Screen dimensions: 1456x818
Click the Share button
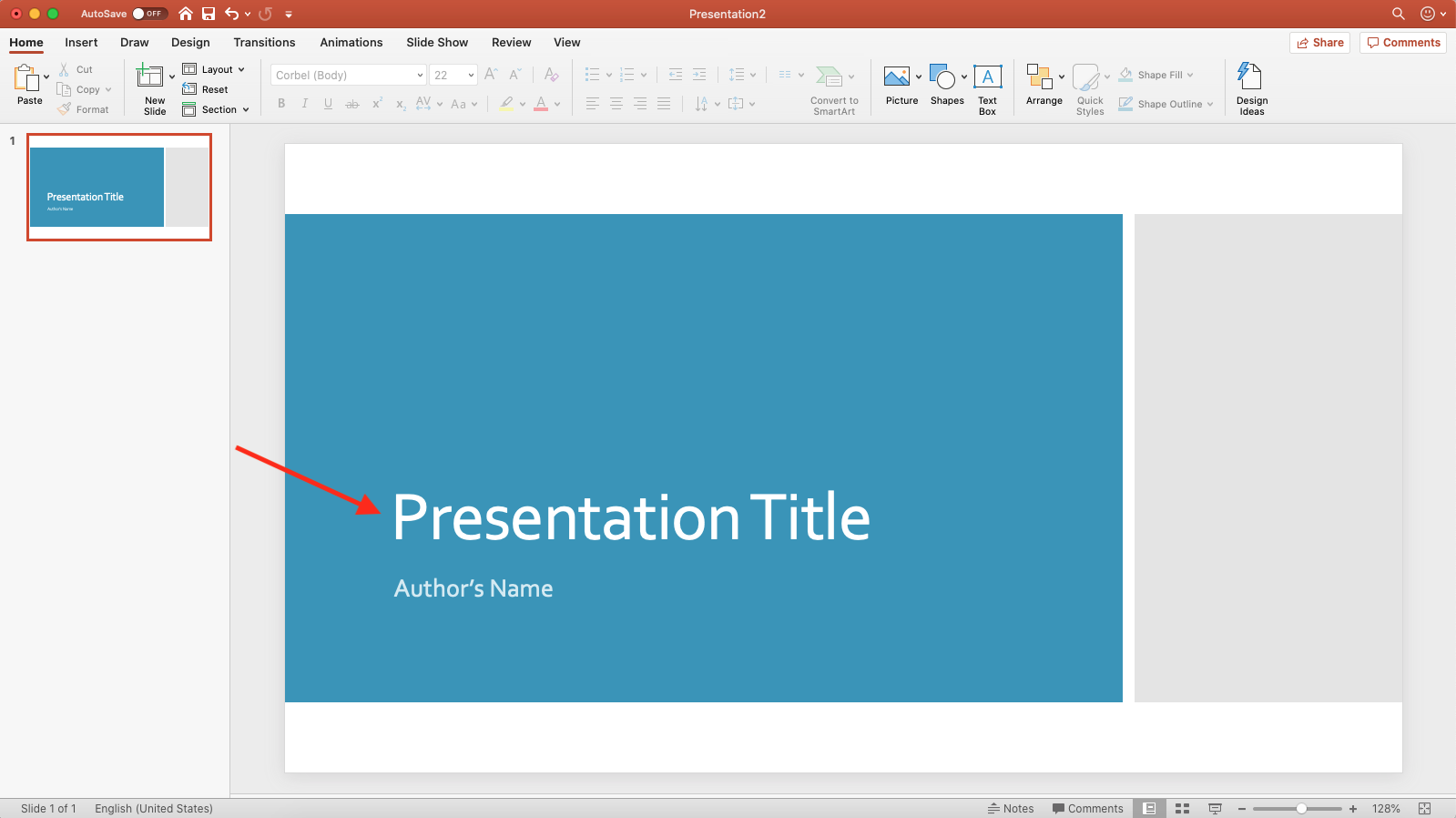coord(1320,43)
